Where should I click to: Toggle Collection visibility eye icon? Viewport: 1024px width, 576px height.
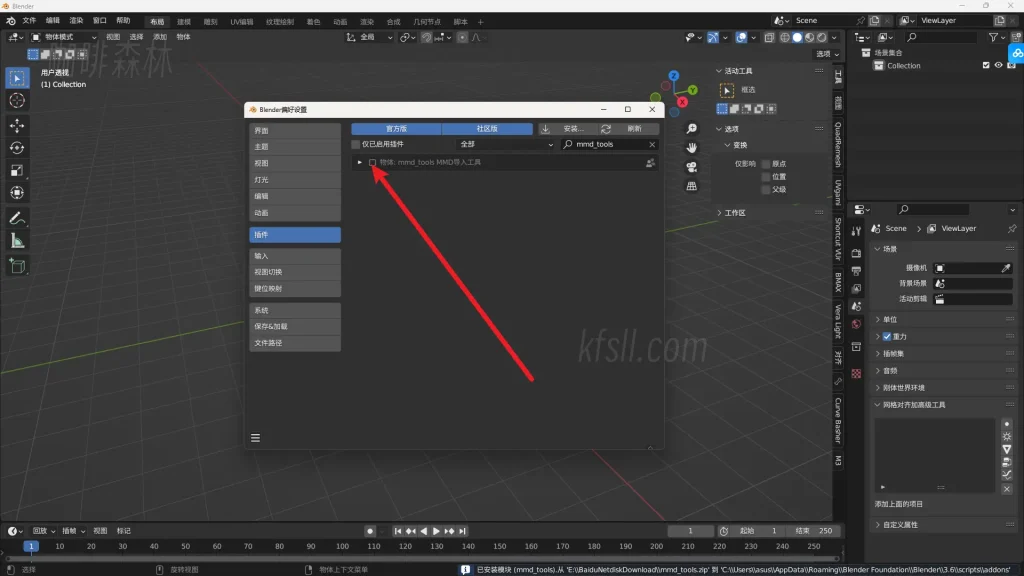997,65
